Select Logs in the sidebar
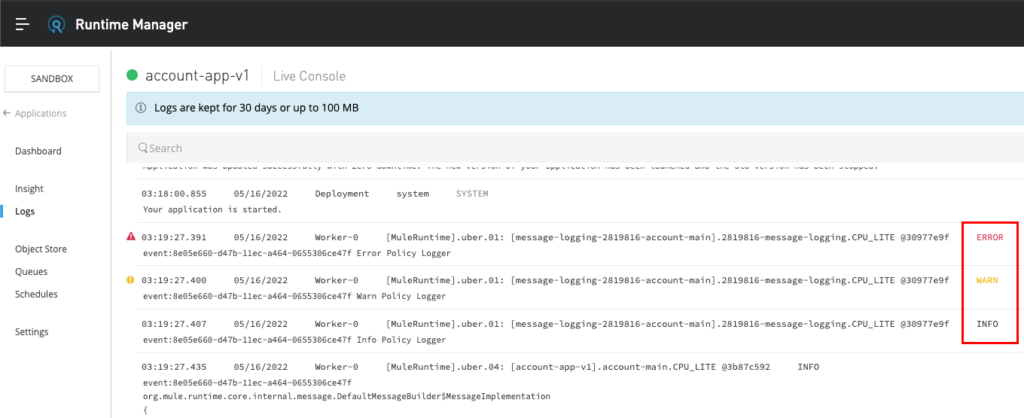 coord(25,211)
